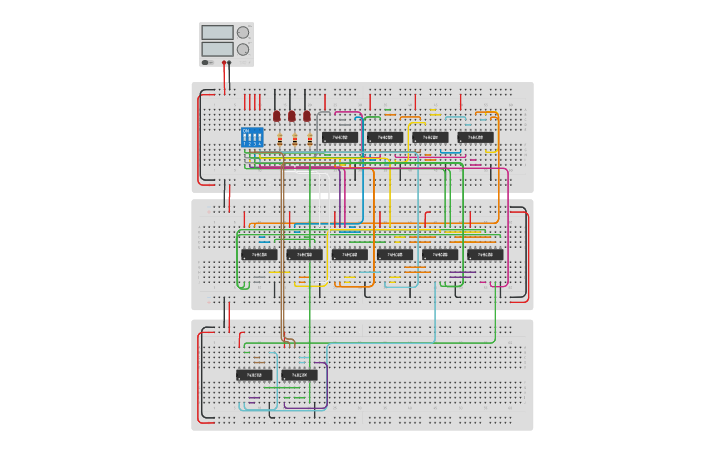Select the rightmost IC chip on middle breadboard

pyautogui.click(x=485, y=254)
